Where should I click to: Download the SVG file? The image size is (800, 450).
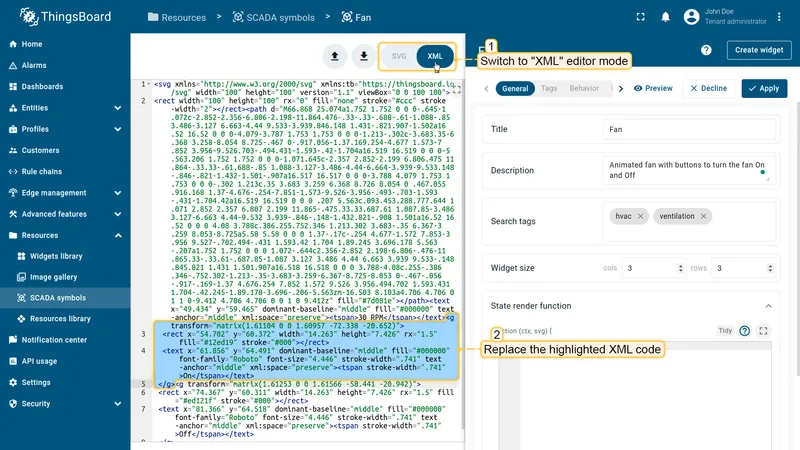[x=364, y=56]
